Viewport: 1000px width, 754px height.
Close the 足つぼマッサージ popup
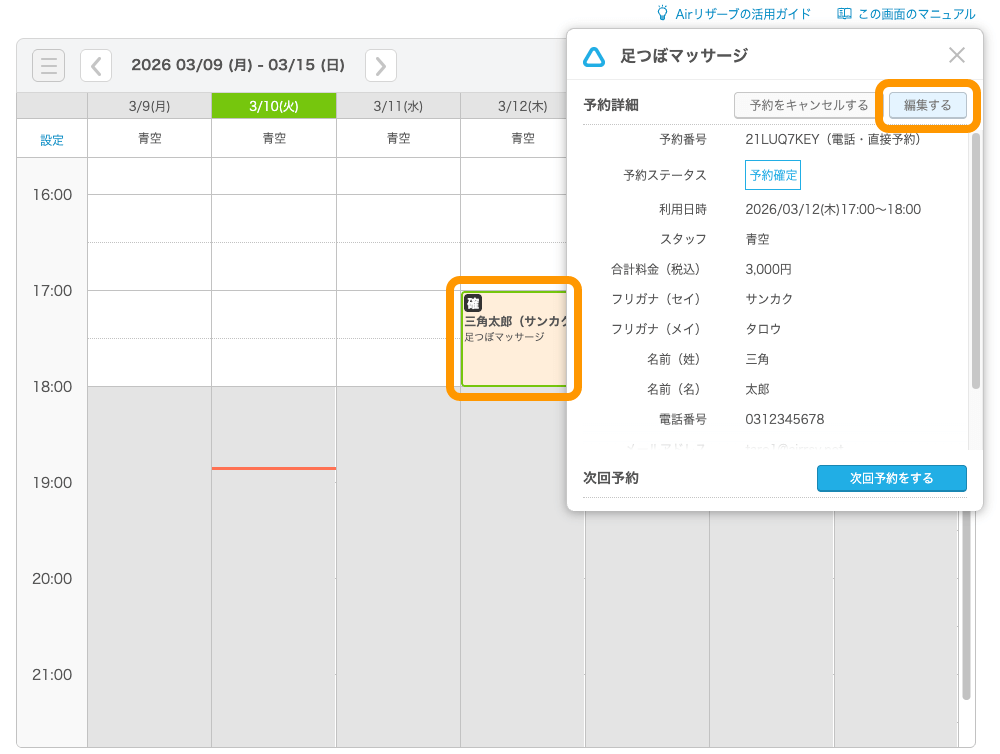[957, 56]
